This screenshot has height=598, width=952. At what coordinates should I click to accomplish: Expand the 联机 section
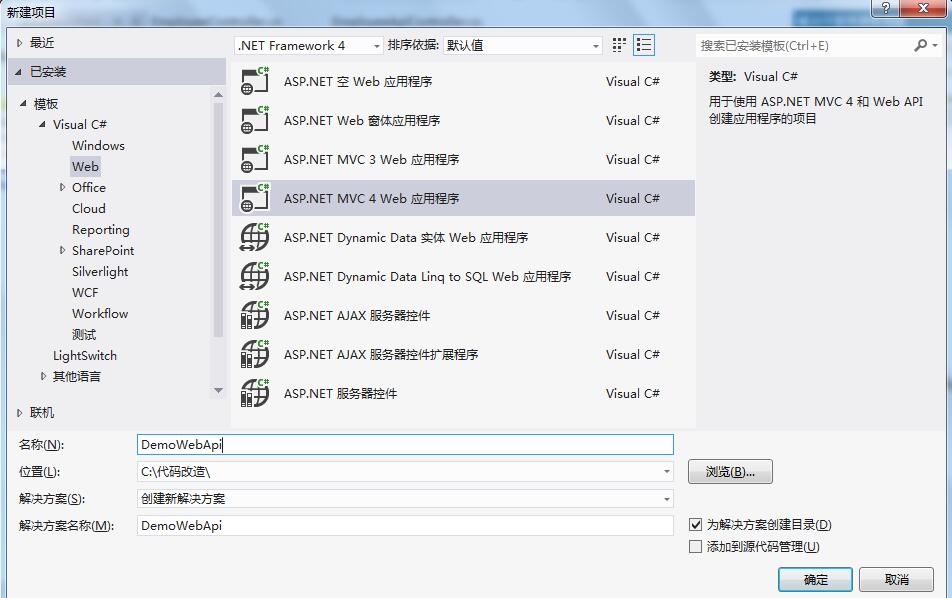pos(19,413)
